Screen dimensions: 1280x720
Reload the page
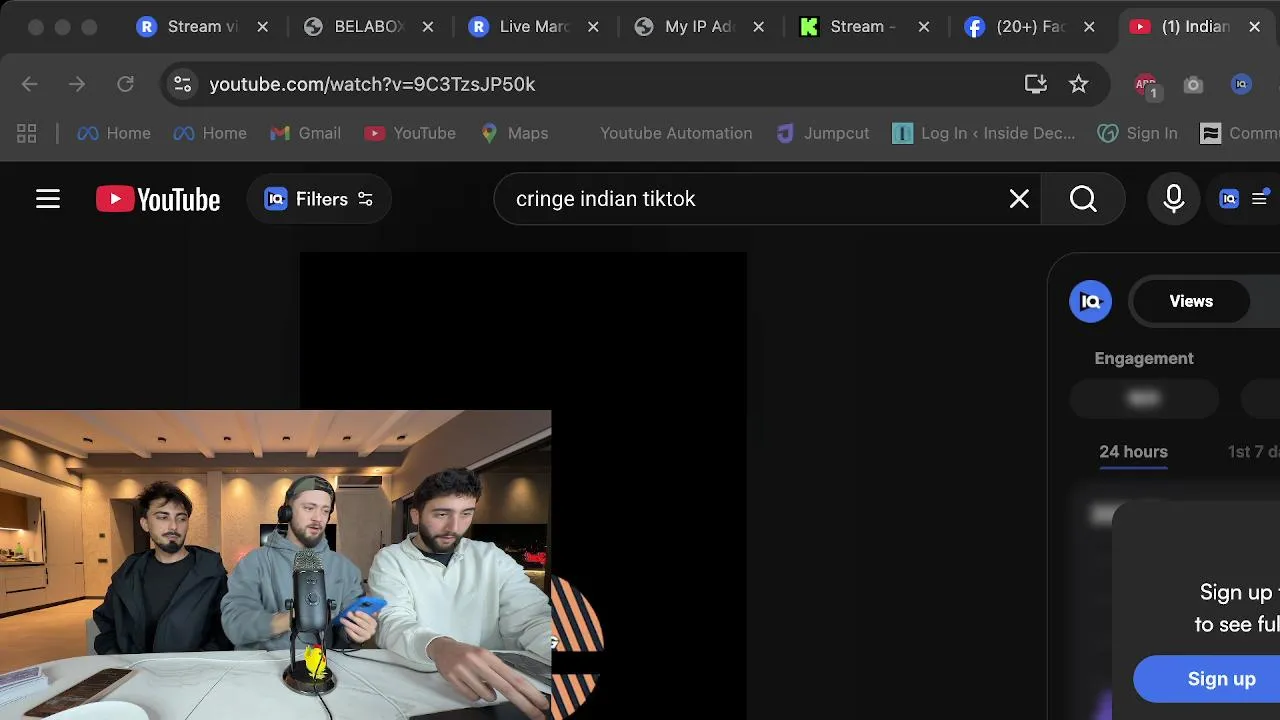click(125, 84)
